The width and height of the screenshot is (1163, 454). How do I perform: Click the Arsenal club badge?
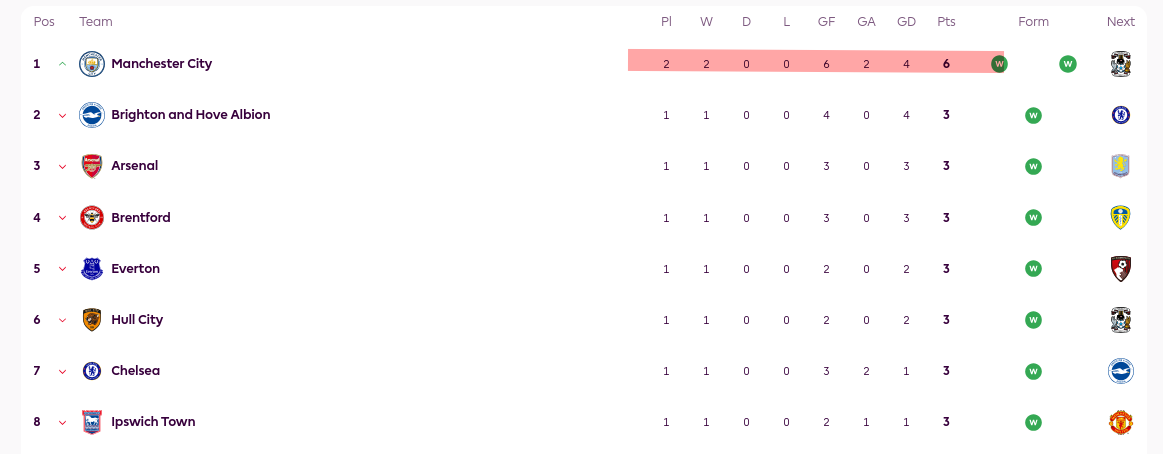tap(92, 166)
